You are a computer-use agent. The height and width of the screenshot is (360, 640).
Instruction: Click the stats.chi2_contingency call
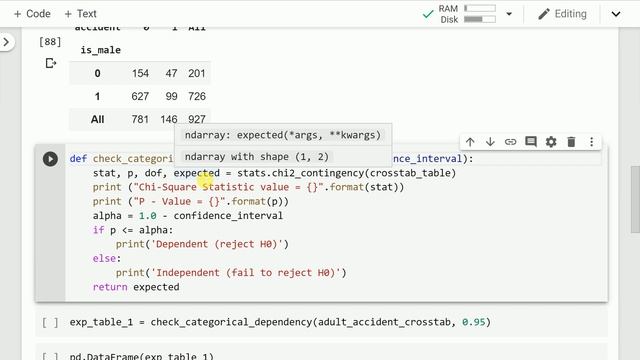pyautogui.click(x=346, y=173)
